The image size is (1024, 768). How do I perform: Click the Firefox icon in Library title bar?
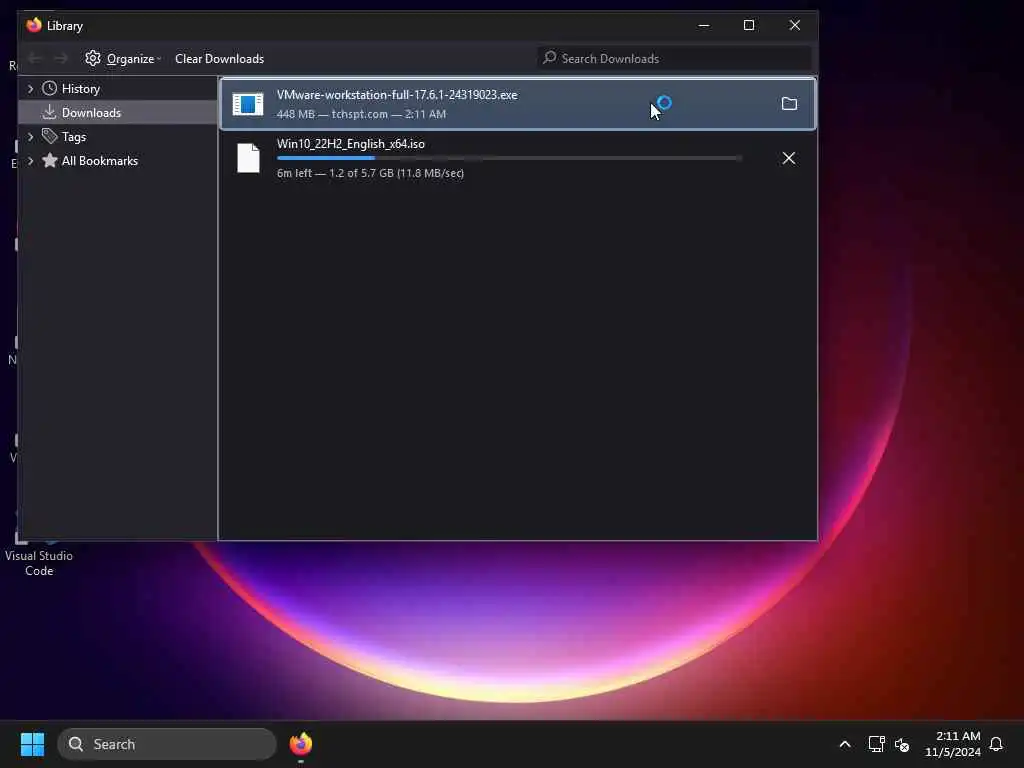click(x=34, y=25)
